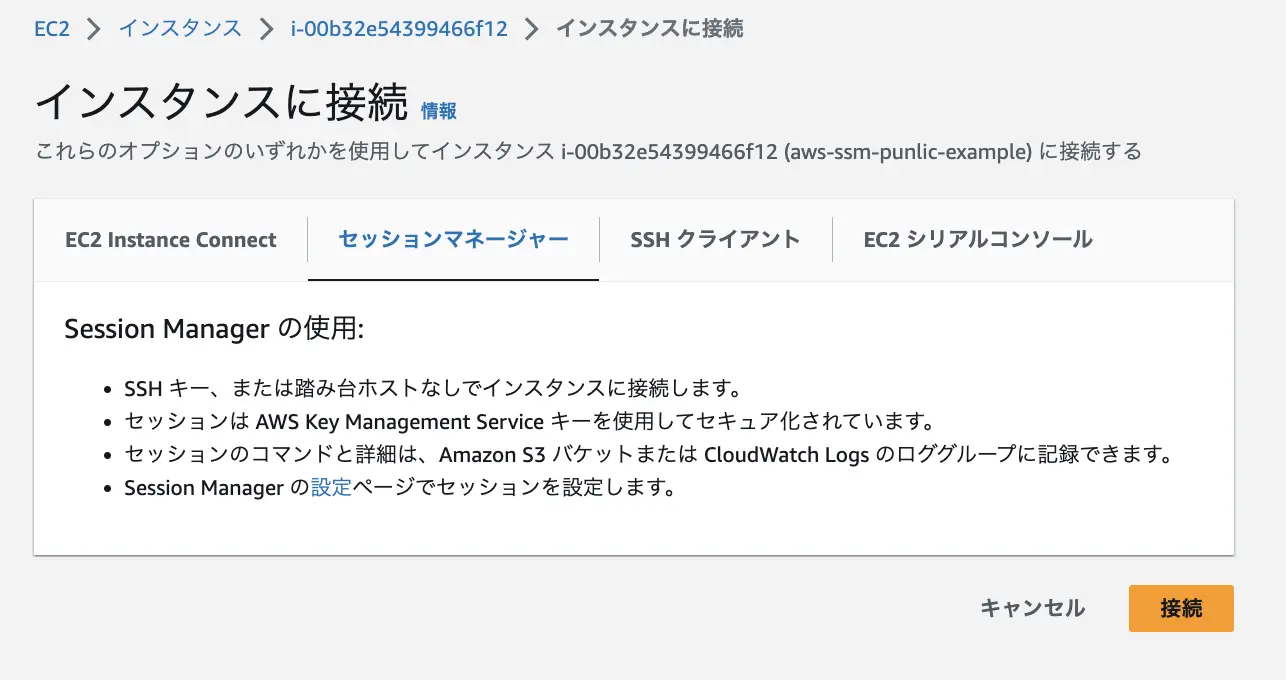
Task: Go back to EC2 console home breadcrumb
Action: [x=51, y=28]
